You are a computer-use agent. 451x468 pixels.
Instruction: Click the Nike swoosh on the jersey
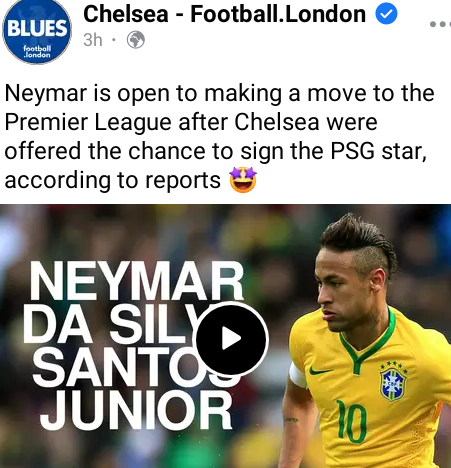tap(320, 370)
